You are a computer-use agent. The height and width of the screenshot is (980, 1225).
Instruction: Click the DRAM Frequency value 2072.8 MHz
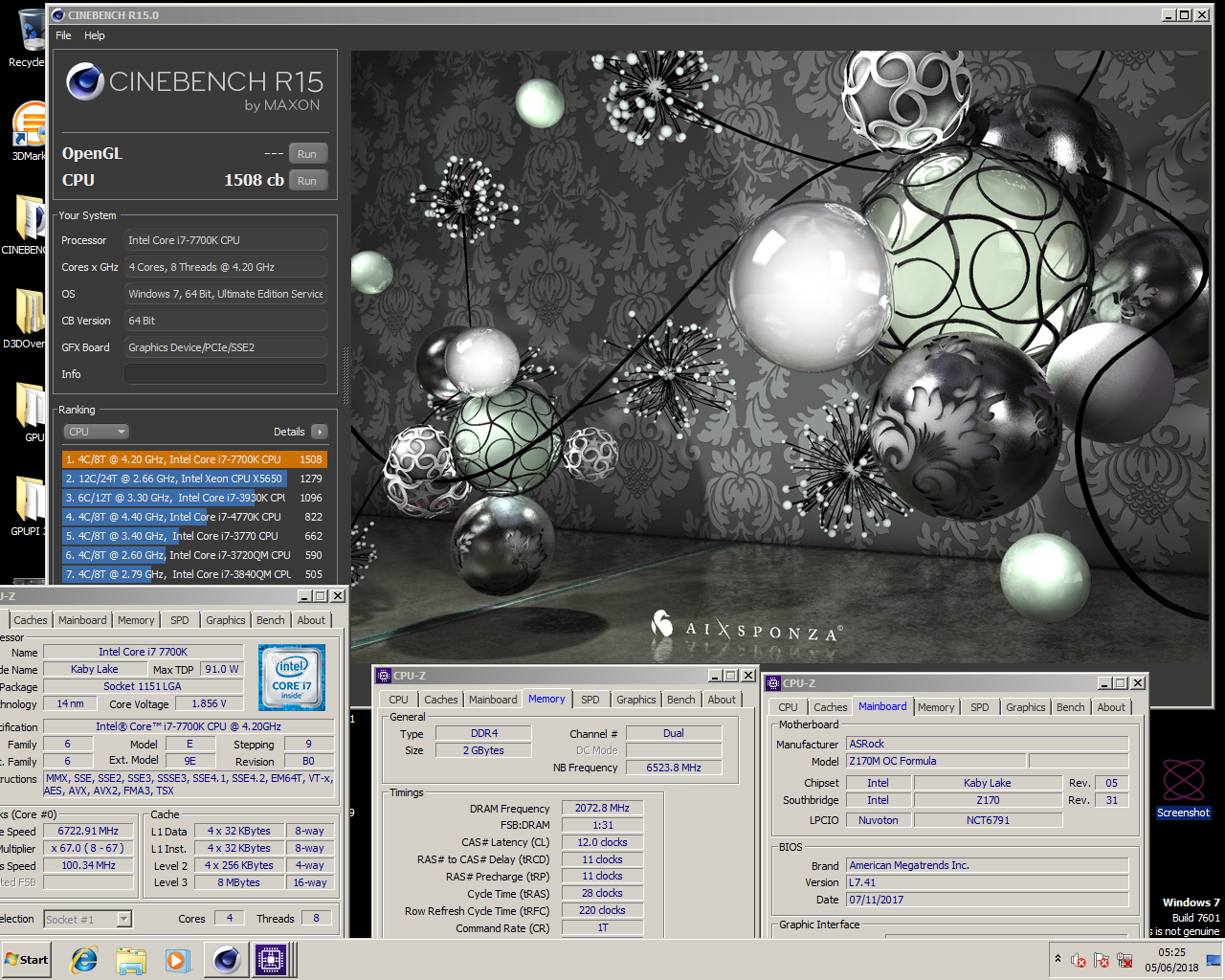pos(602,808)
